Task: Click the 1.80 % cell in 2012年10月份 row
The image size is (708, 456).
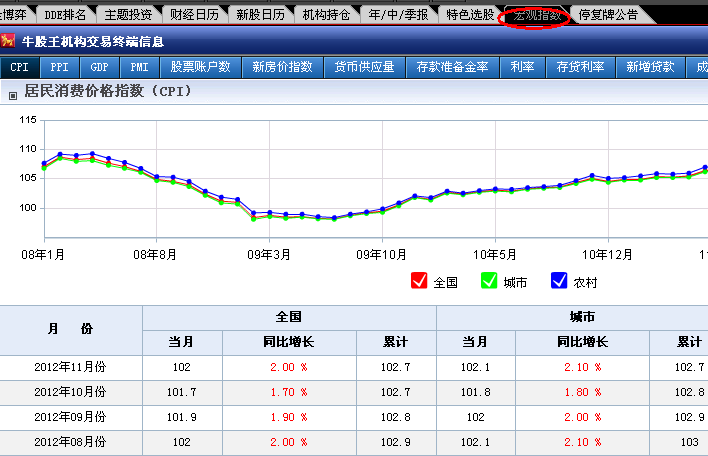Action: coord(582,392)
